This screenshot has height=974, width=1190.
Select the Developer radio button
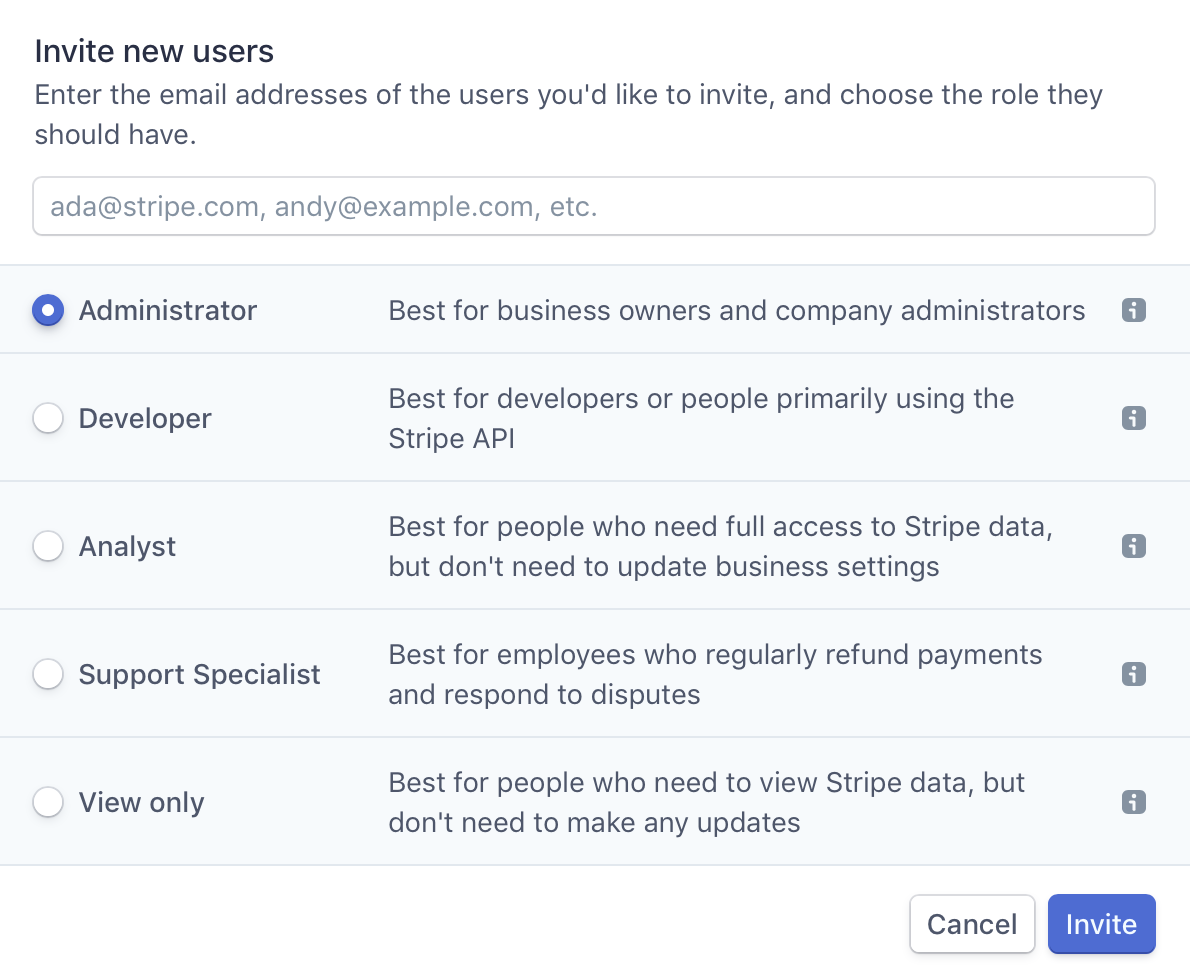point(48,418)
